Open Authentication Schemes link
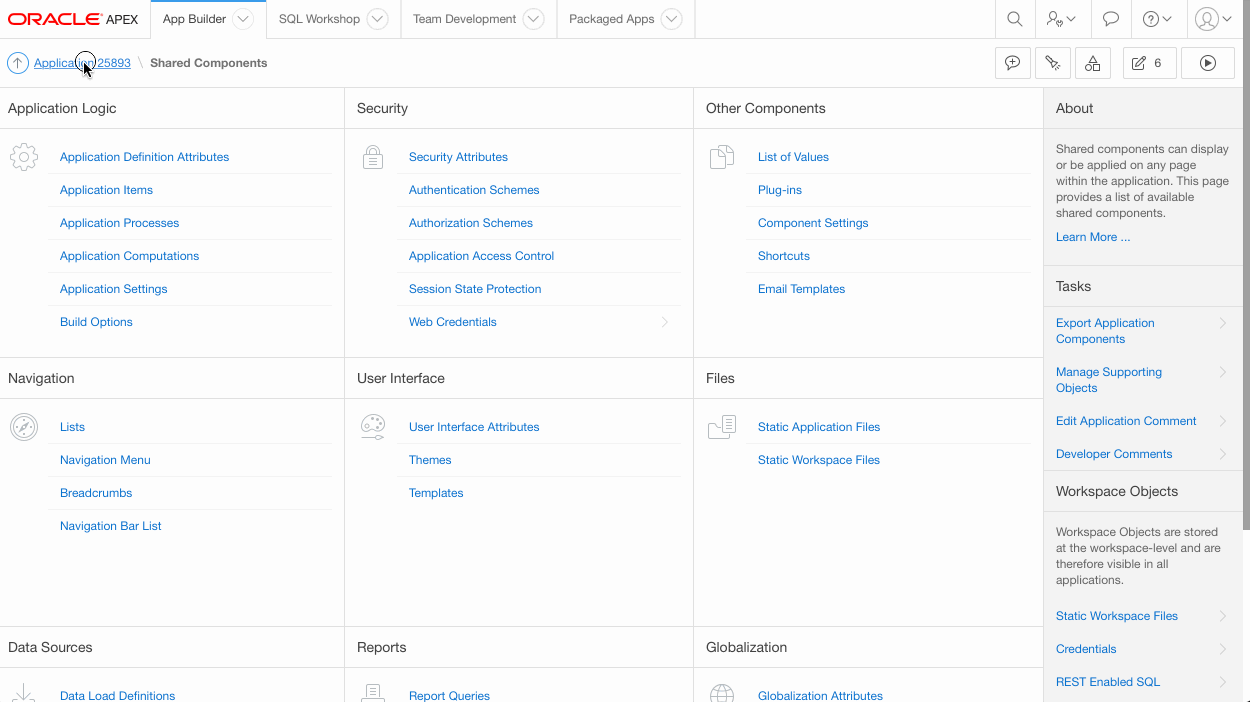 [x=474, y=190]
